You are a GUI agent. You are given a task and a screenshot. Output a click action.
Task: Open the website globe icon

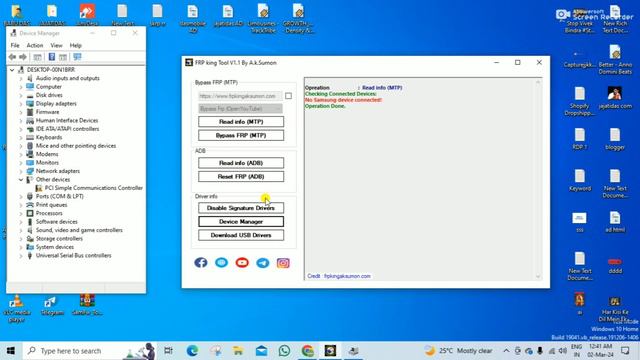click(x=222, y=262)
